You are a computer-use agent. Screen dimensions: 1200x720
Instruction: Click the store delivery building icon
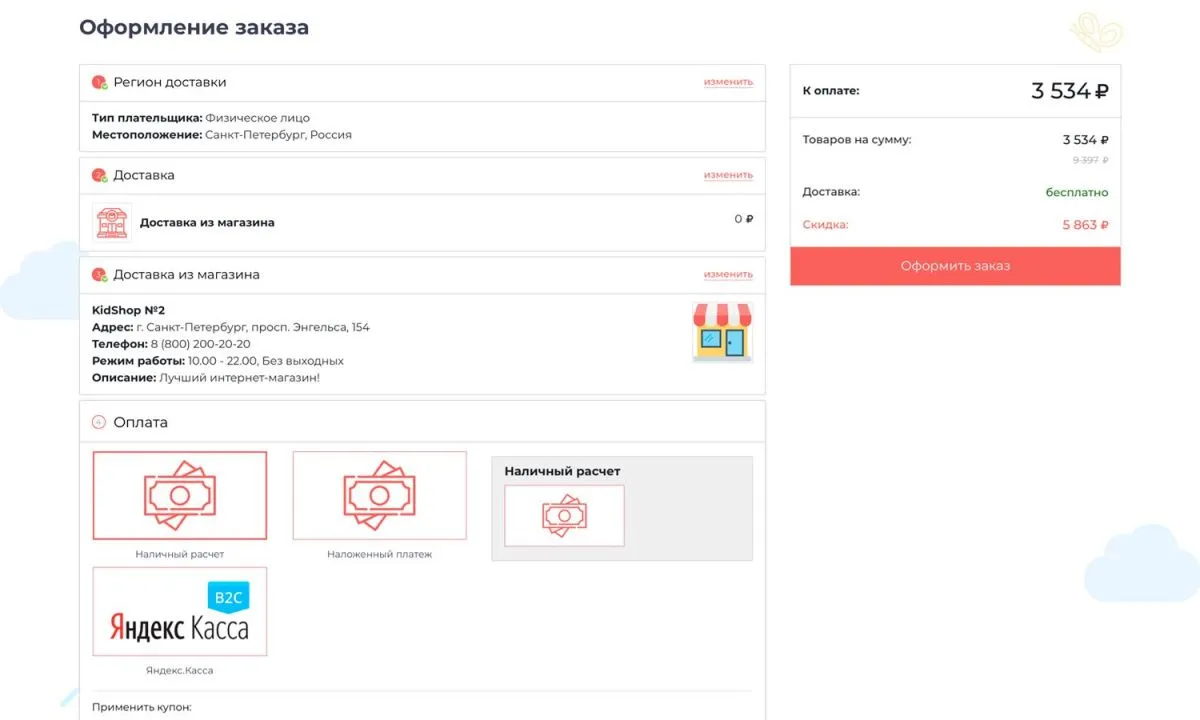(112, 223)
